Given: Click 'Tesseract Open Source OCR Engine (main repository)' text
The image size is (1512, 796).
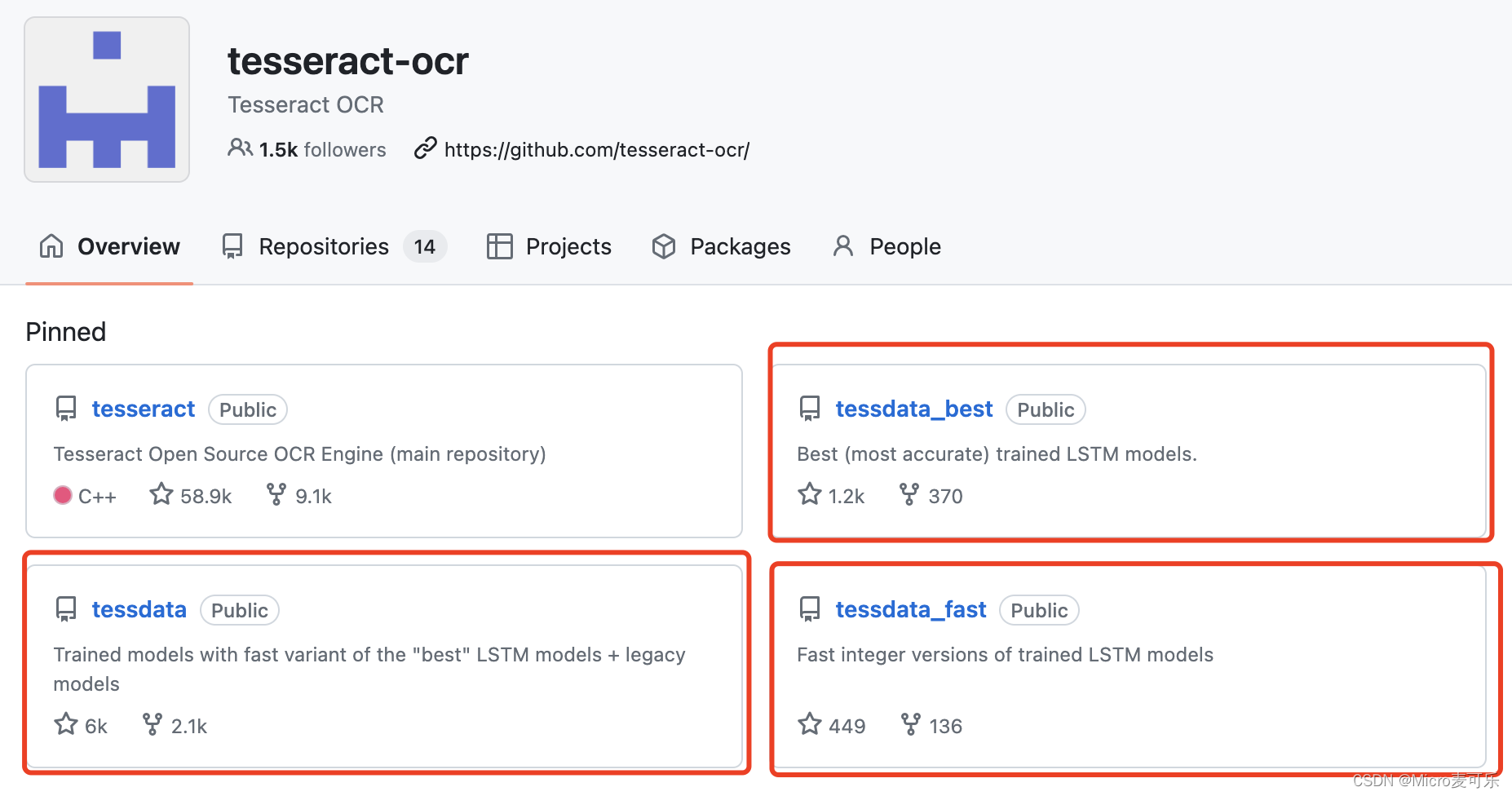Looking at the screenshot, I should click(300, 454).
